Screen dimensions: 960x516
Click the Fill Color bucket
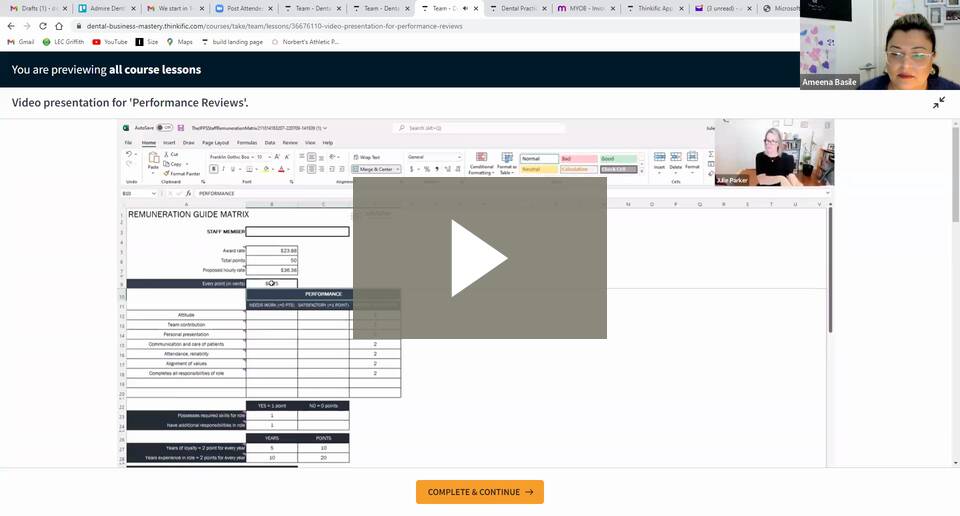point(266,169)
